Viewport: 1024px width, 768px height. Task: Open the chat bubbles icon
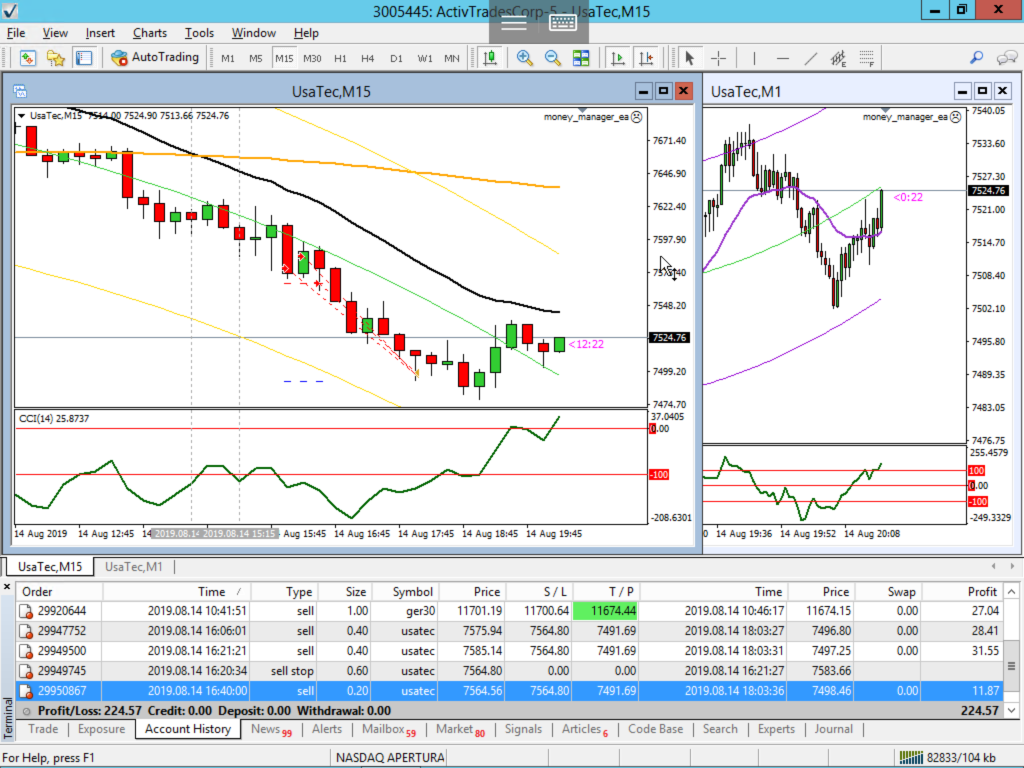[1006, 58]
